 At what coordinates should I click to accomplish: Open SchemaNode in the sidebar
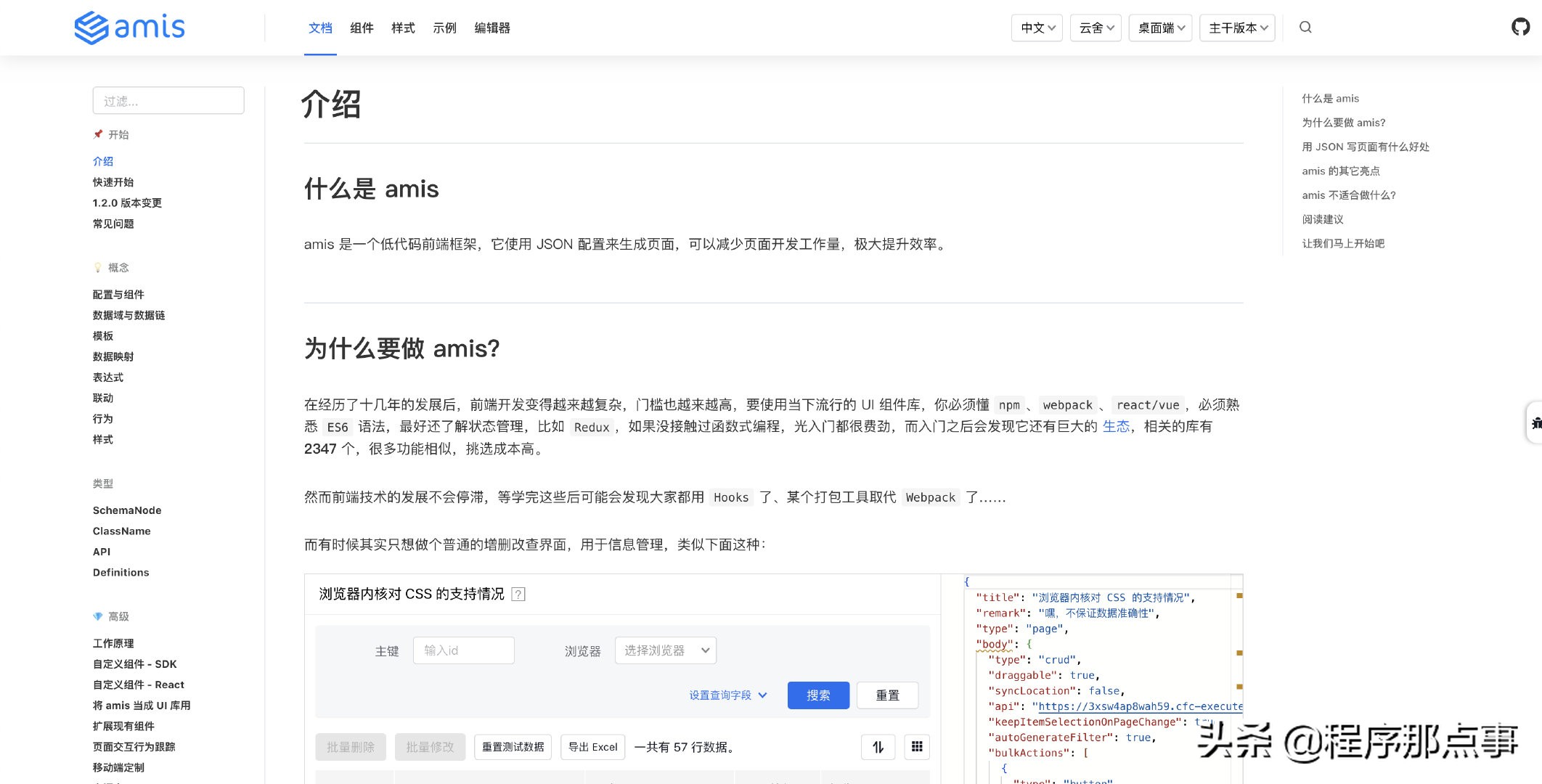pos(127,510)
